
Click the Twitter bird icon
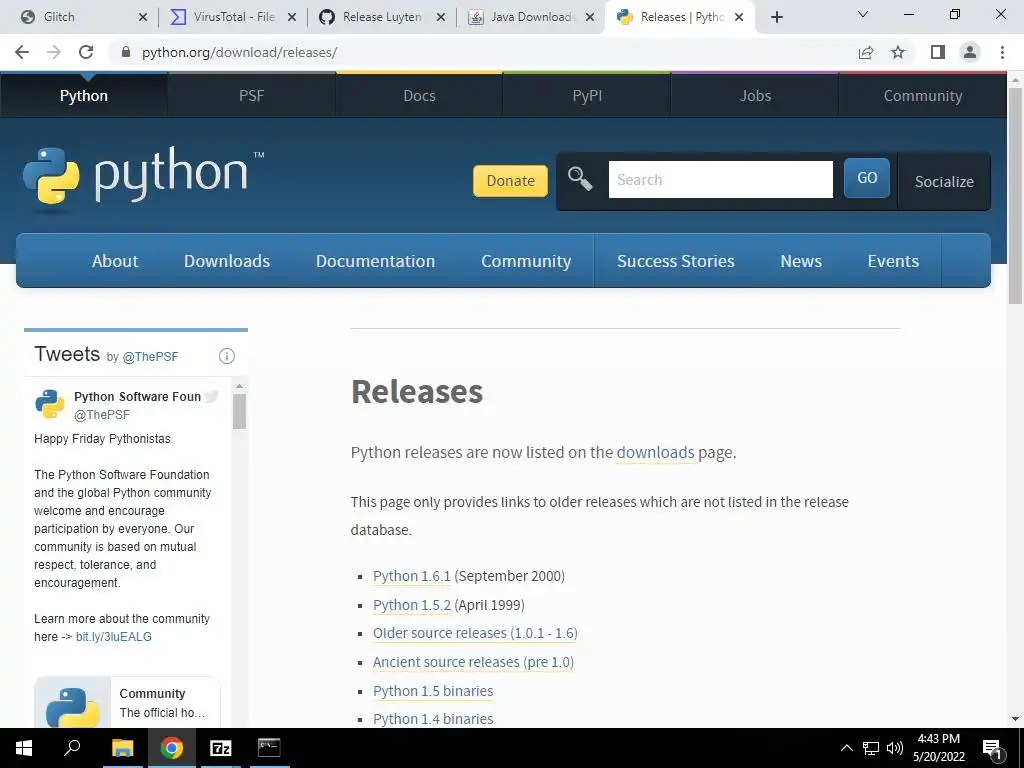pyautogui.click(x=211, y=396)
